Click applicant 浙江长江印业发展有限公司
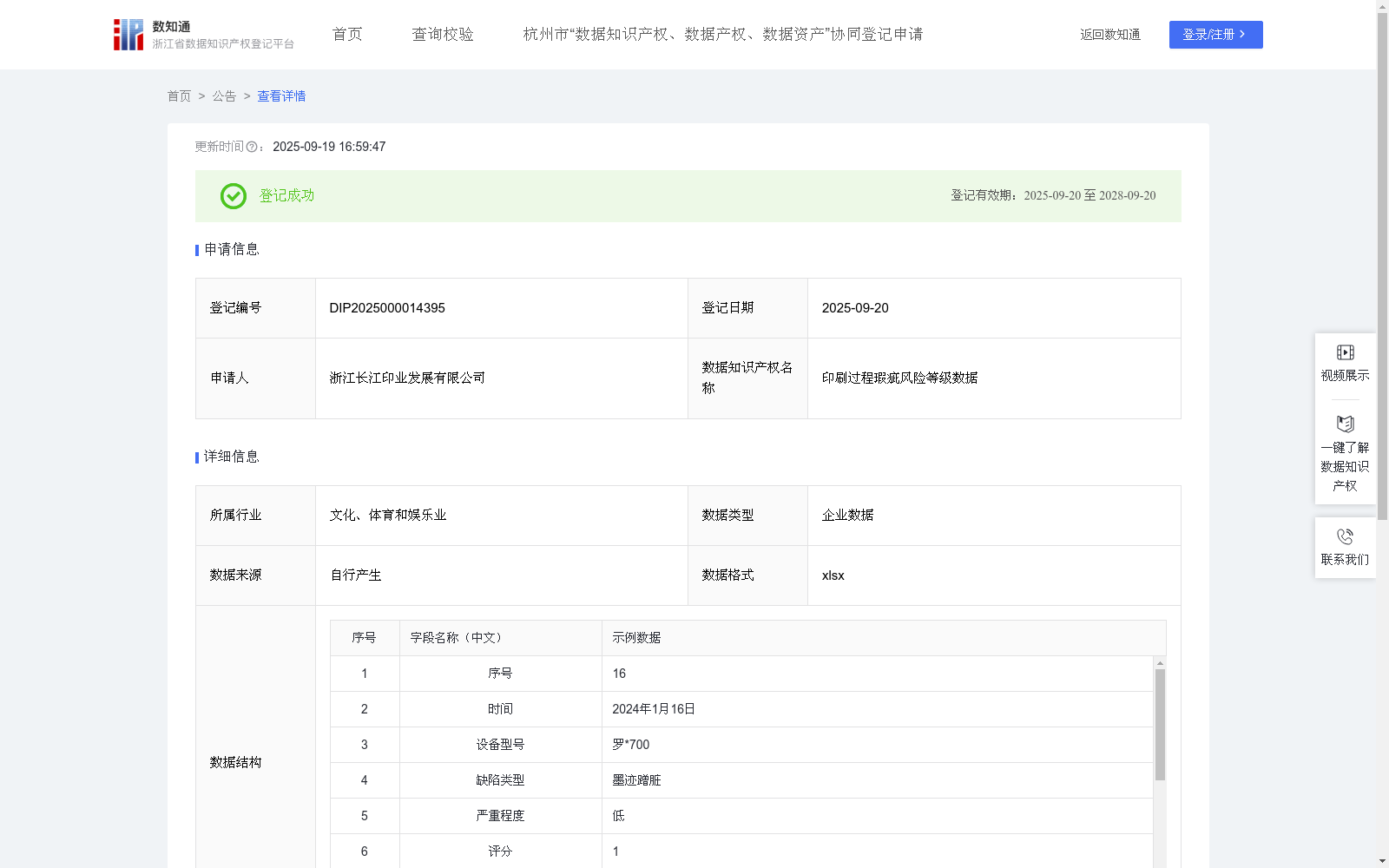Viewport: 1389px width, 868px height. 407,378
